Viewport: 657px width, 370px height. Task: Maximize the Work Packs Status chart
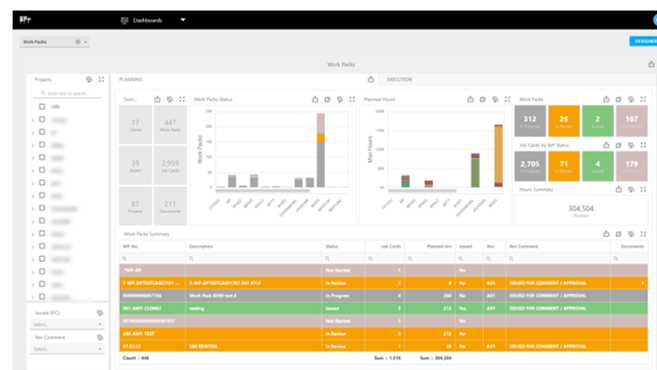pyautogui.click(x=352, y=99)
